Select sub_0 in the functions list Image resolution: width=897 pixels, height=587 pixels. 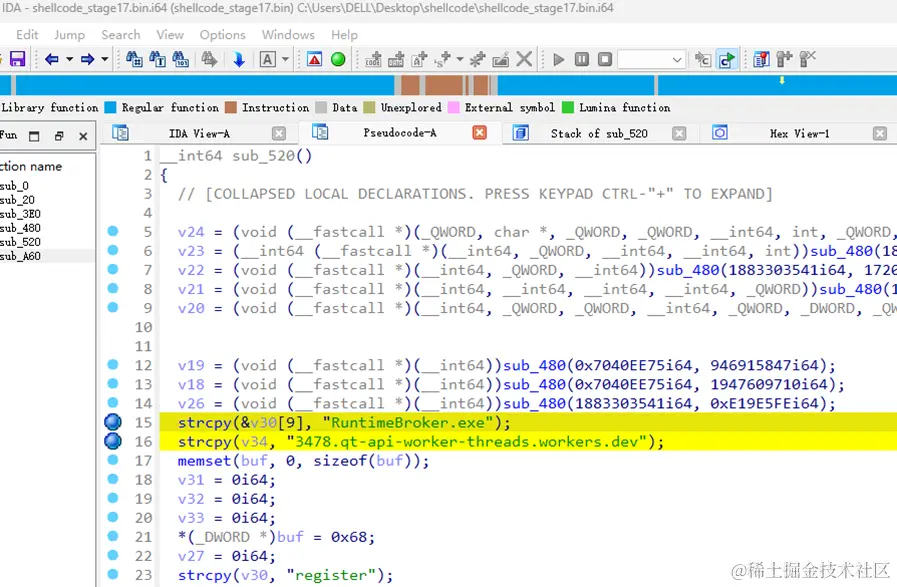(14, 186)
